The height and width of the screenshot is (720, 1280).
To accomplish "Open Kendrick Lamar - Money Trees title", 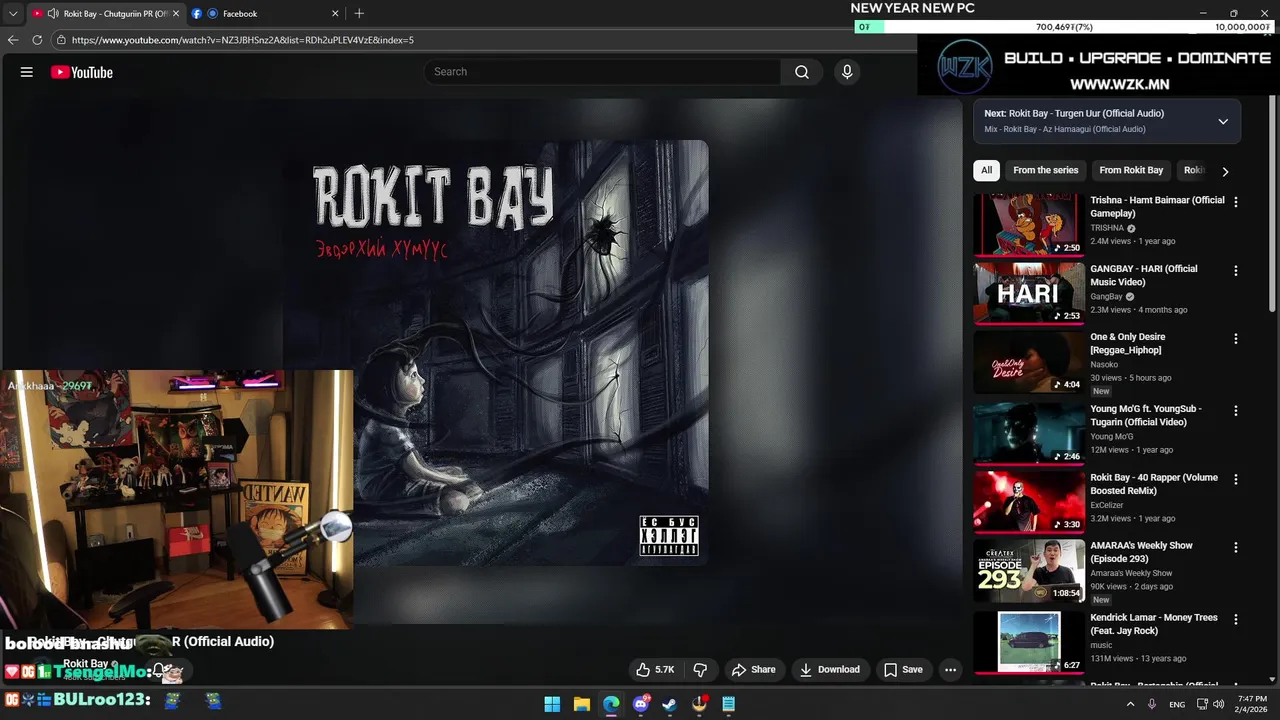I will point(1154,624).
